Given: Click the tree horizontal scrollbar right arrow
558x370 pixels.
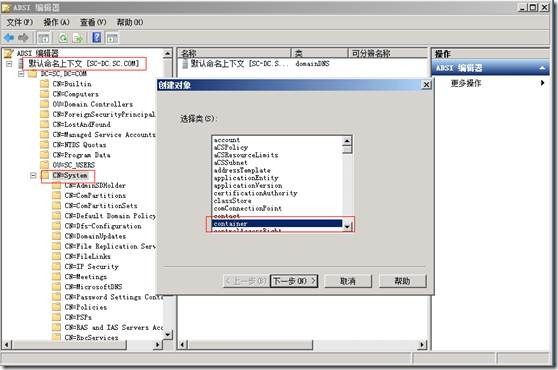Looking at the screenshot, I should click(158, 344).
